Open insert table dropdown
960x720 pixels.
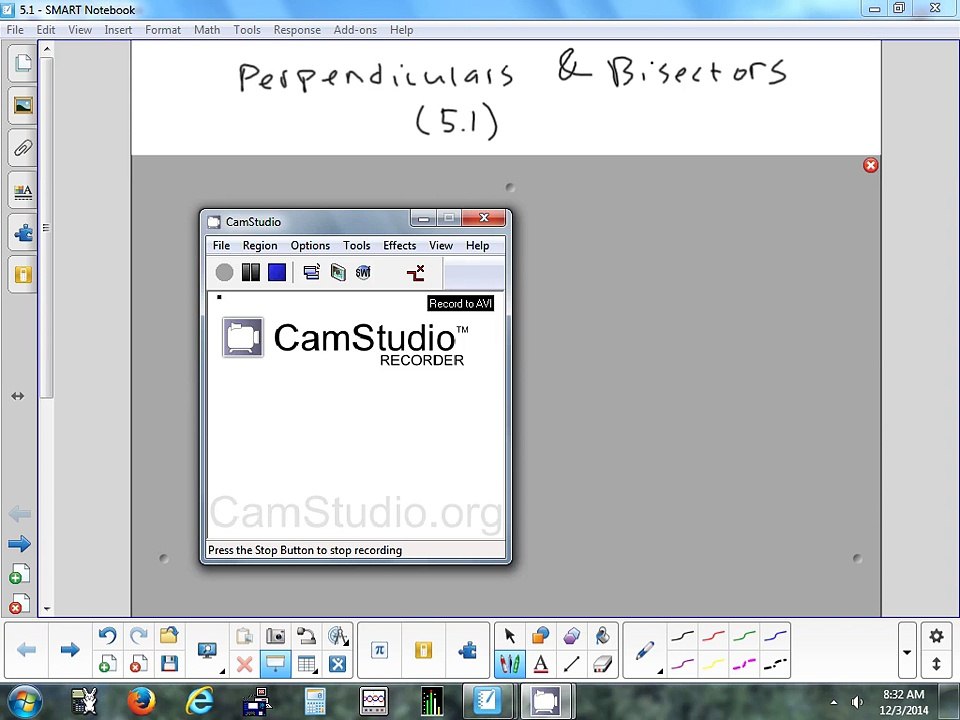(x=306, y=664)
